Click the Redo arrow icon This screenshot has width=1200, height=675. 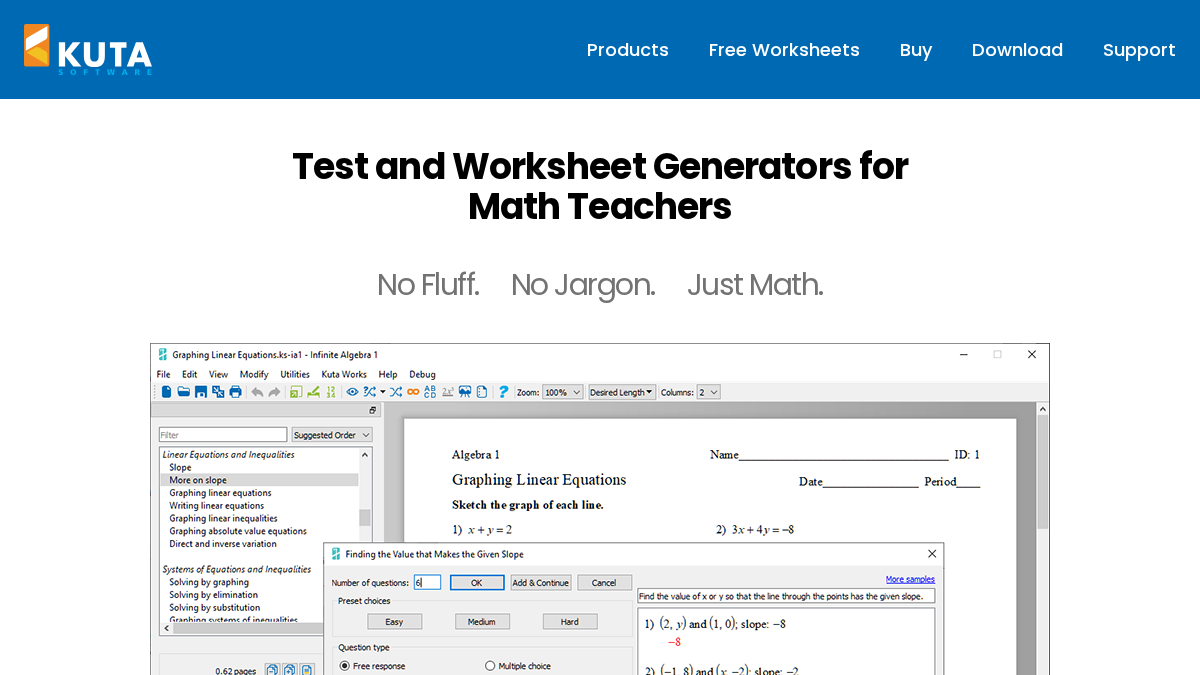[x=274, y=392]
